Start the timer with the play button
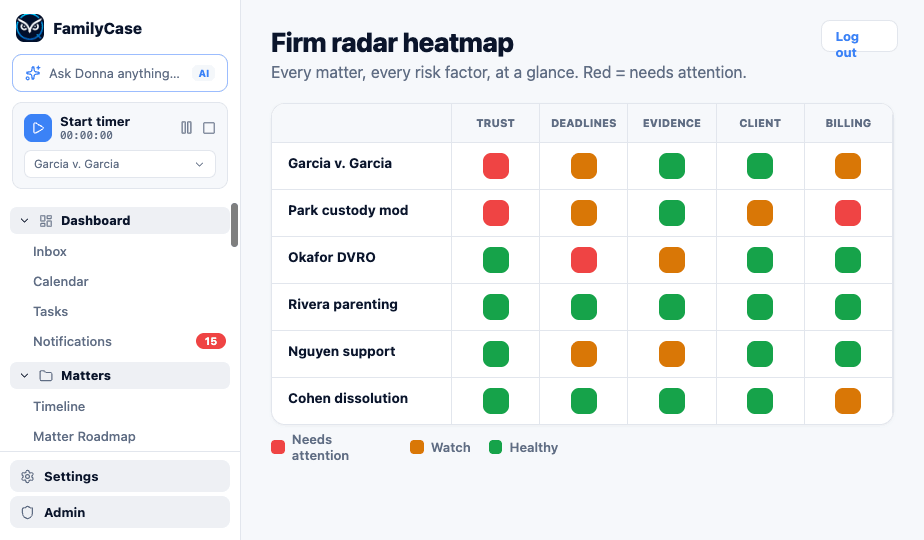 click(38, 128)
